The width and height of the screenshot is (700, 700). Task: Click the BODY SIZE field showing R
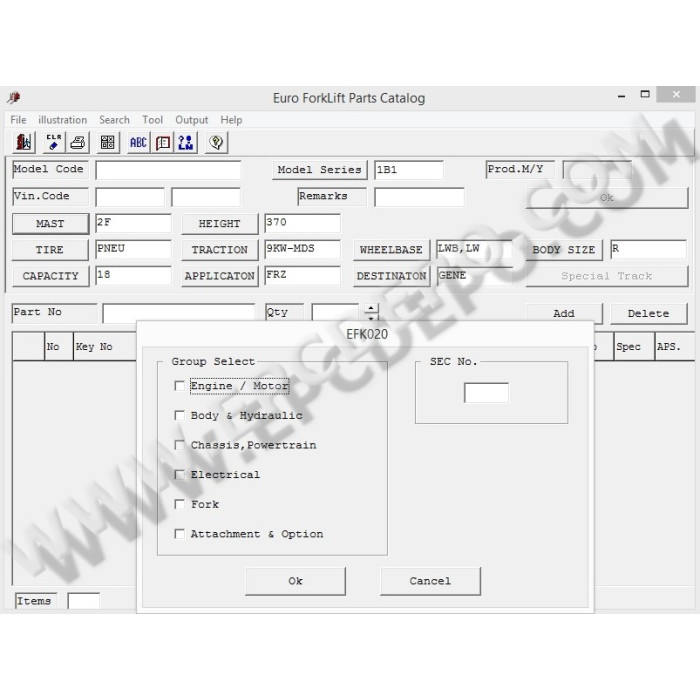648,250
